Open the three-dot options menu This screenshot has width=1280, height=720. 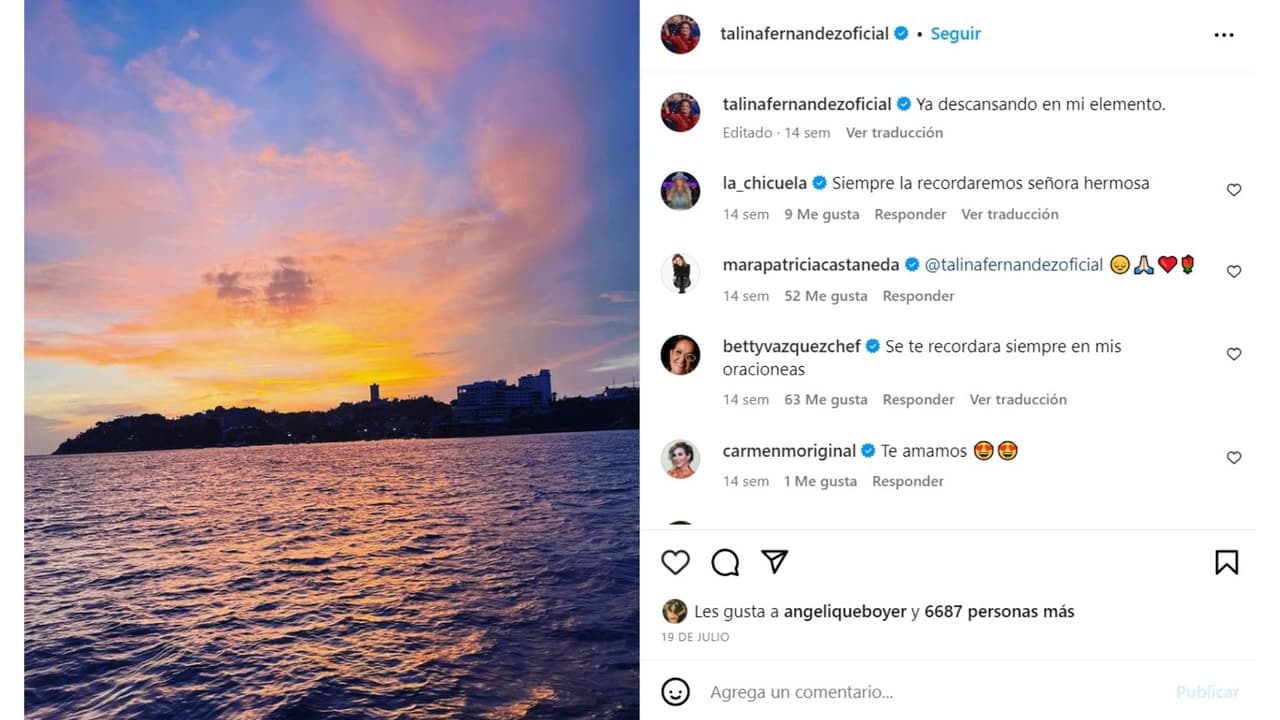(x=1224, y=34)
